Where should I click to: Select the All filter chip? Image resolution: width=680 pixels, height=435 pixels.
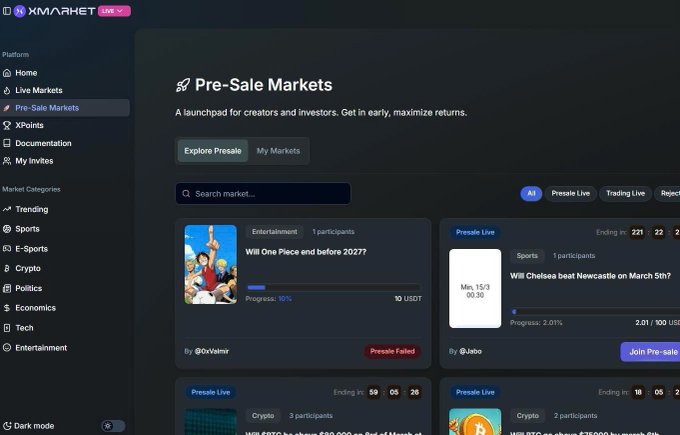point(531,193)
